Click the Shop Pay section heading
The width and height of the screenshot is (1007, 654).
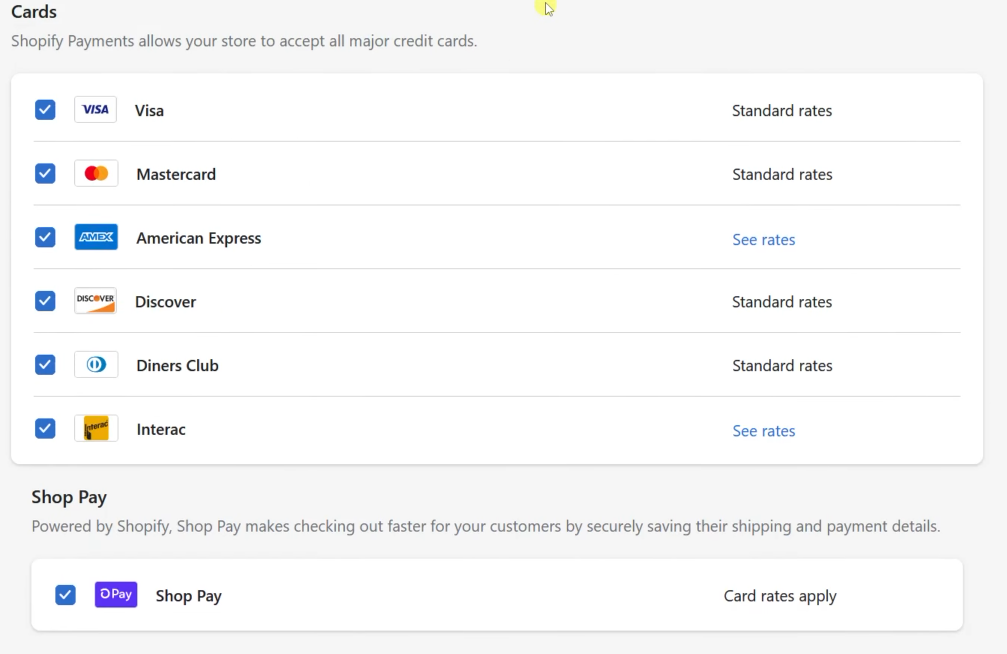coord(69,497)
